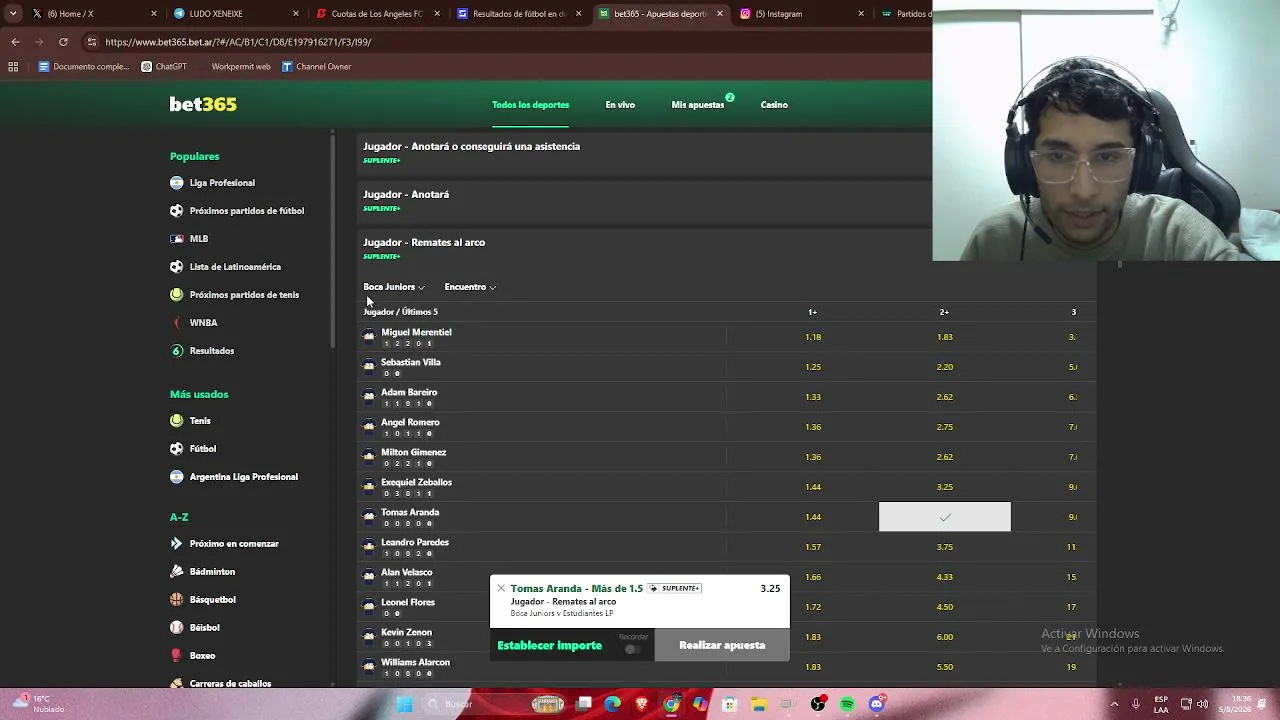The image size is (1280, 720).
Task: Click the bet365 logo
Action: pyautogui.click(x=203, y=104)
